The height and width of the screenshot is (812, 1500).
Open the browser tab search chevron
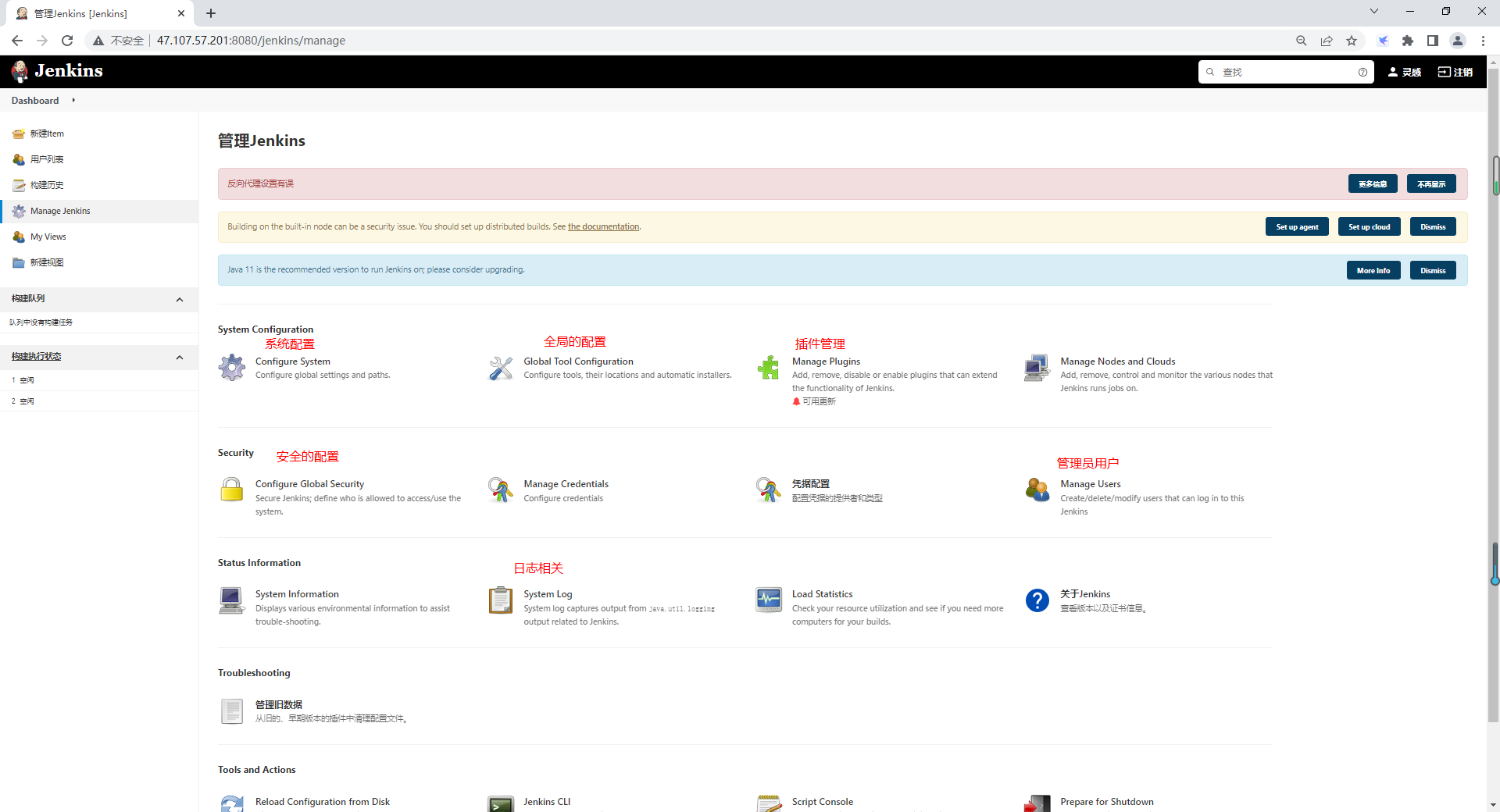[x=1374, y=11]
